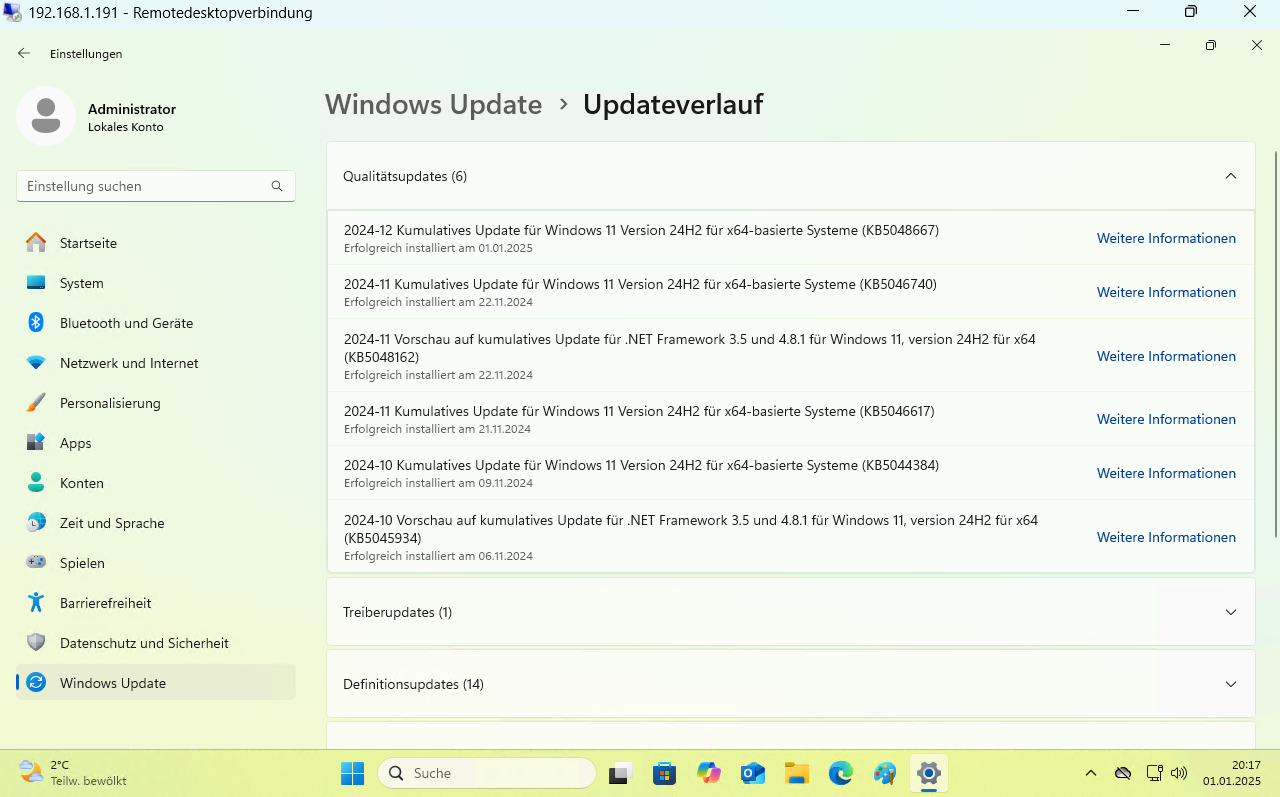This screenshot has width=1280, height=797.
Task: Select the Personalisierung brush icon
Action: click(x=36, y=403)
